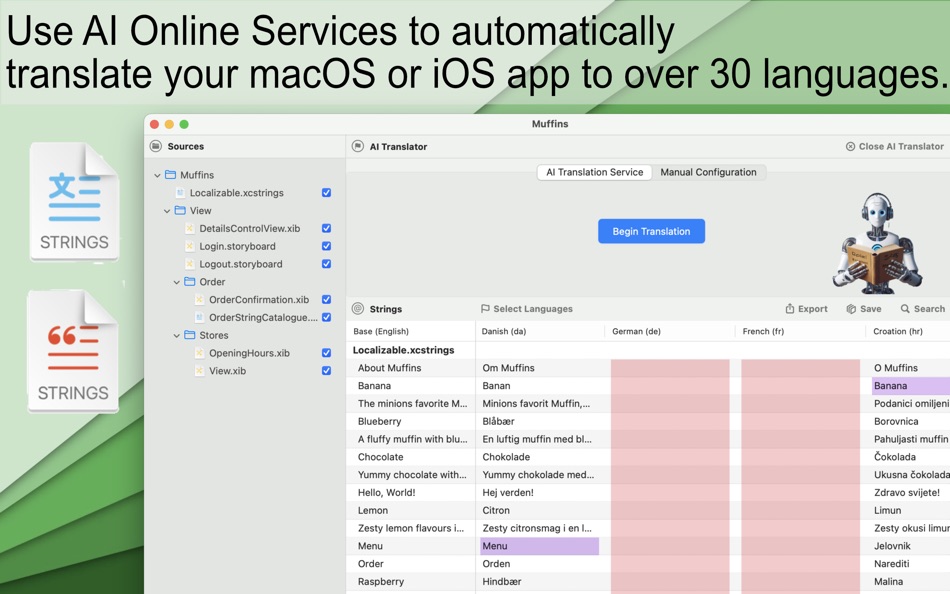Screen dimensions: 950x594
Task: Click the OpeningHours.xib file icon
Action: [199, 353]
